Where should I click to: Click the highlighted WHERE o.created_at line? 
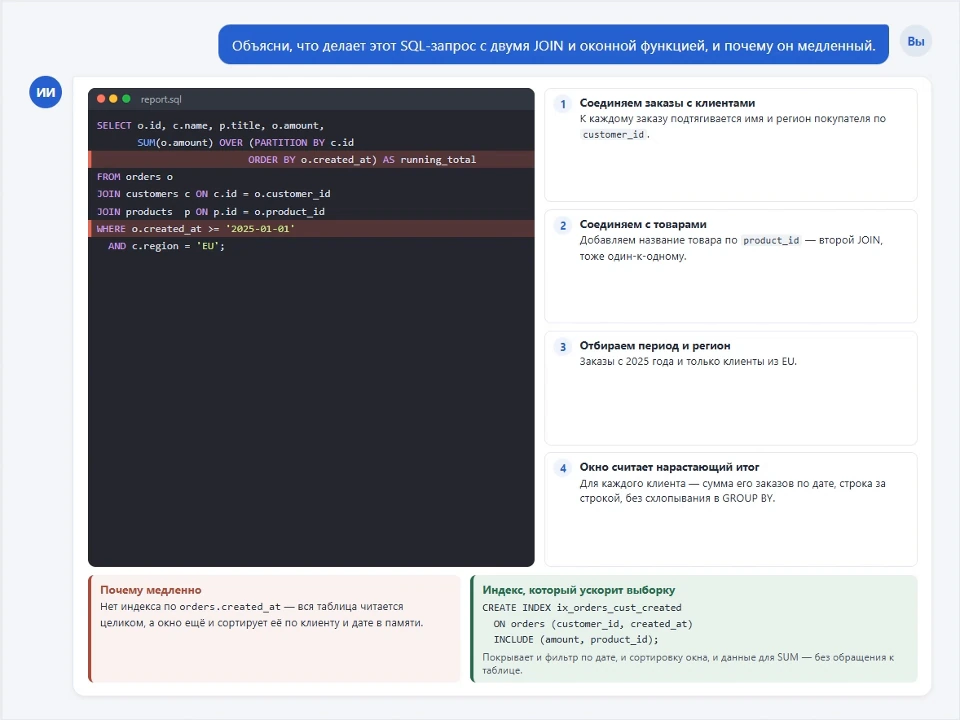point(311,229)
